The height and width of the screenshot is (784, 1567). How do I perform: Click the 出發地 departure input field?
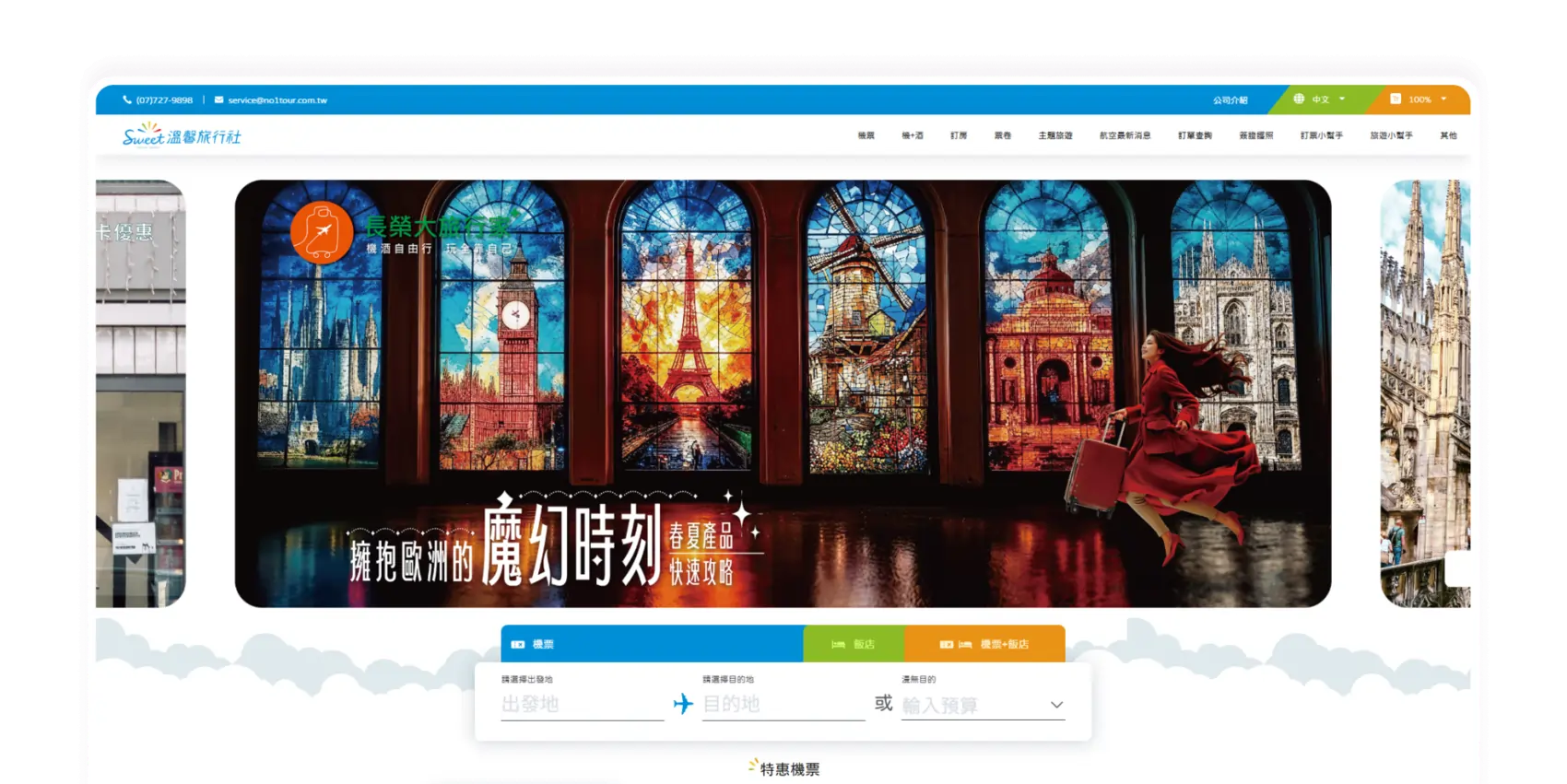(x=581, y=705)
